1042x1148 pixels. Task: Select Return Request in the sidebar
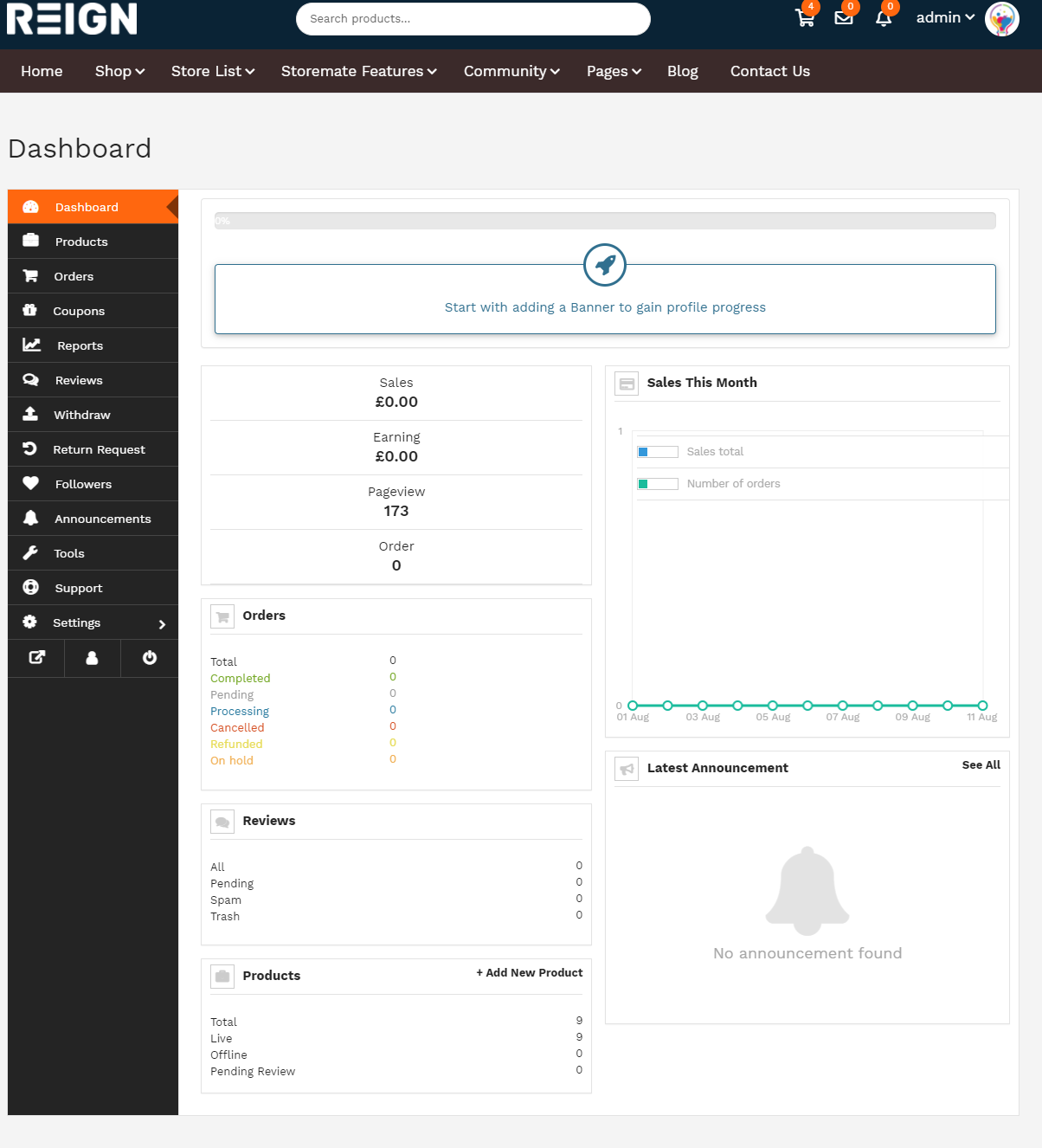pos(93,449)
